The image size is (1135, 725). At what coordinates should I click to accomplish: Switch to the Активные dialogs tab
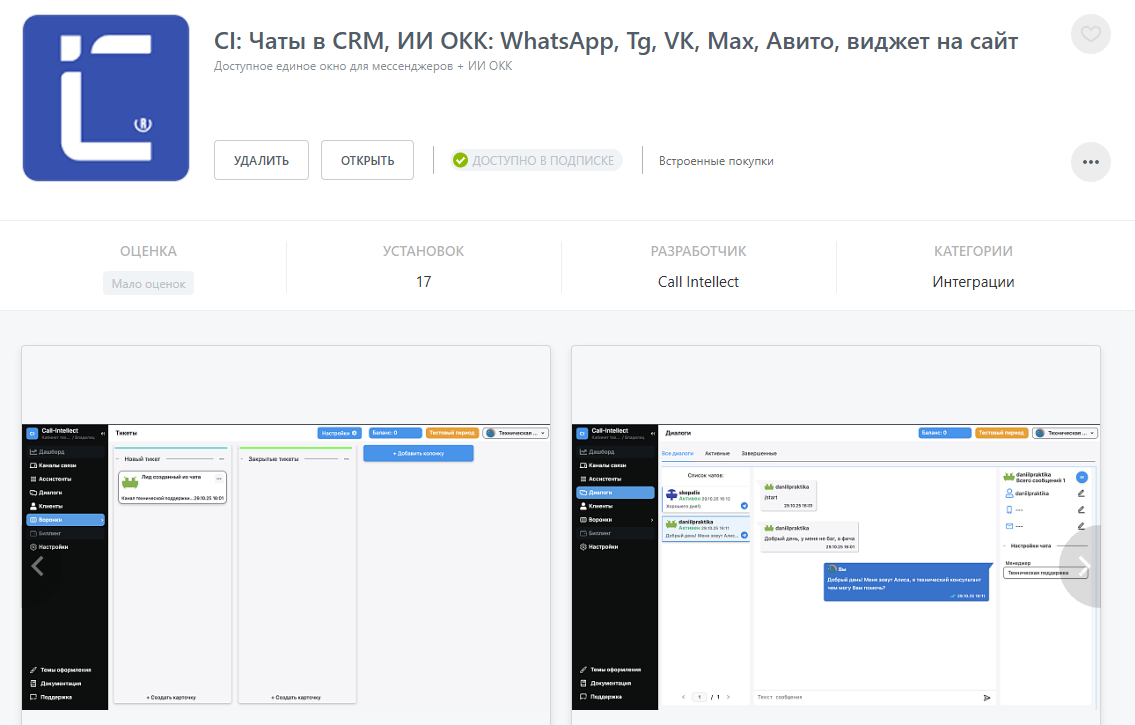pos(717,454)
